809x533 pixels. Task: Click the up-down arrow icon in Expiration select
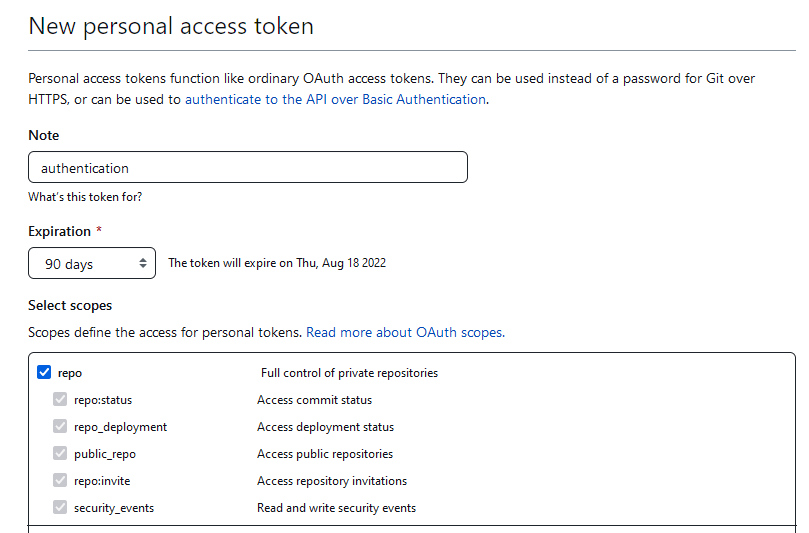pos(143,263)
